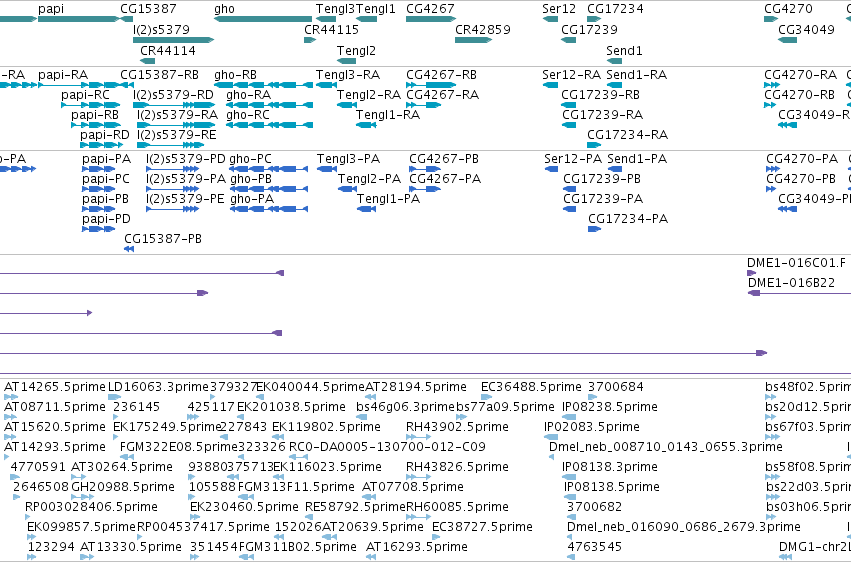Click the RH43902.5prime EST

click(418, 437)
